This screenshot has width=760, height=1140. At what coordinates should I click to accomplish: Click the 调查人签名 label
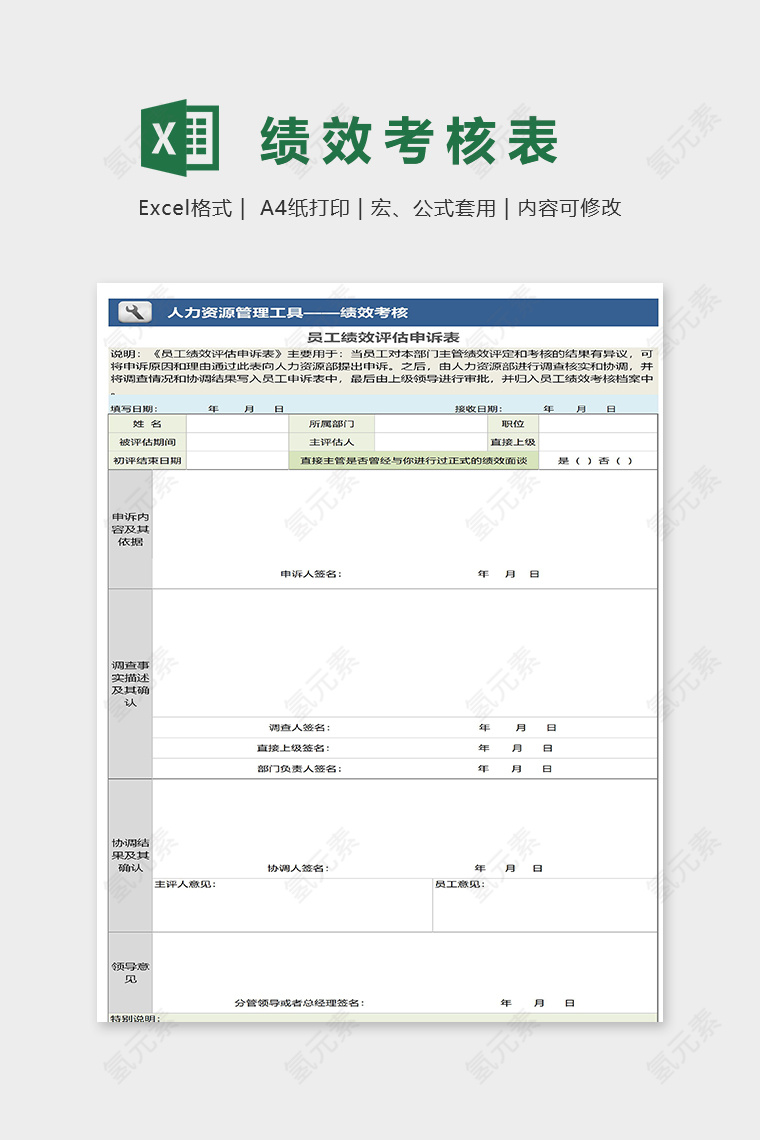pos(299,727)
